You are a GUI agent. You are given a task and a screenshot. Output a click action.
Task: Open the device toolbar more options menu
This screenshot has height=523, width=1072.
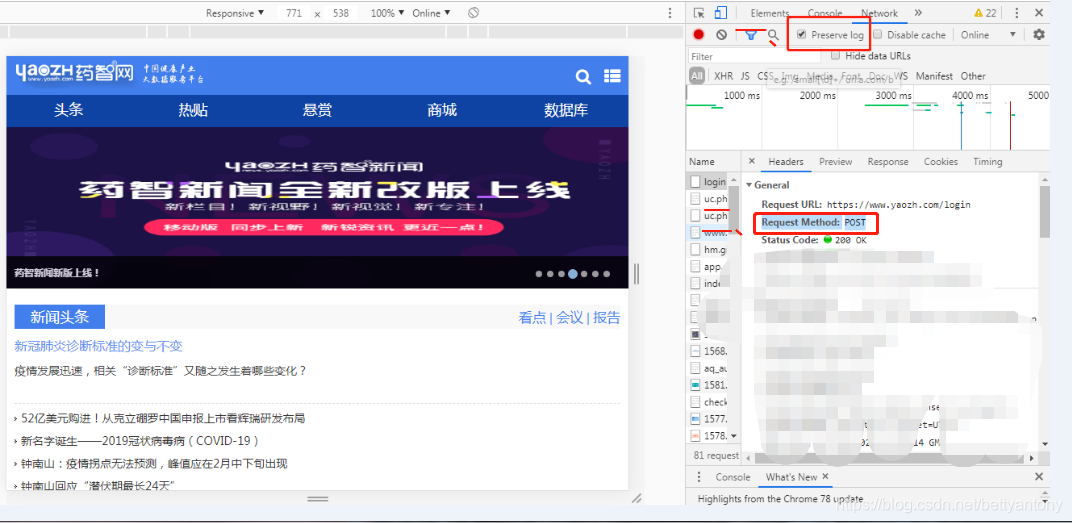(669, 13)
